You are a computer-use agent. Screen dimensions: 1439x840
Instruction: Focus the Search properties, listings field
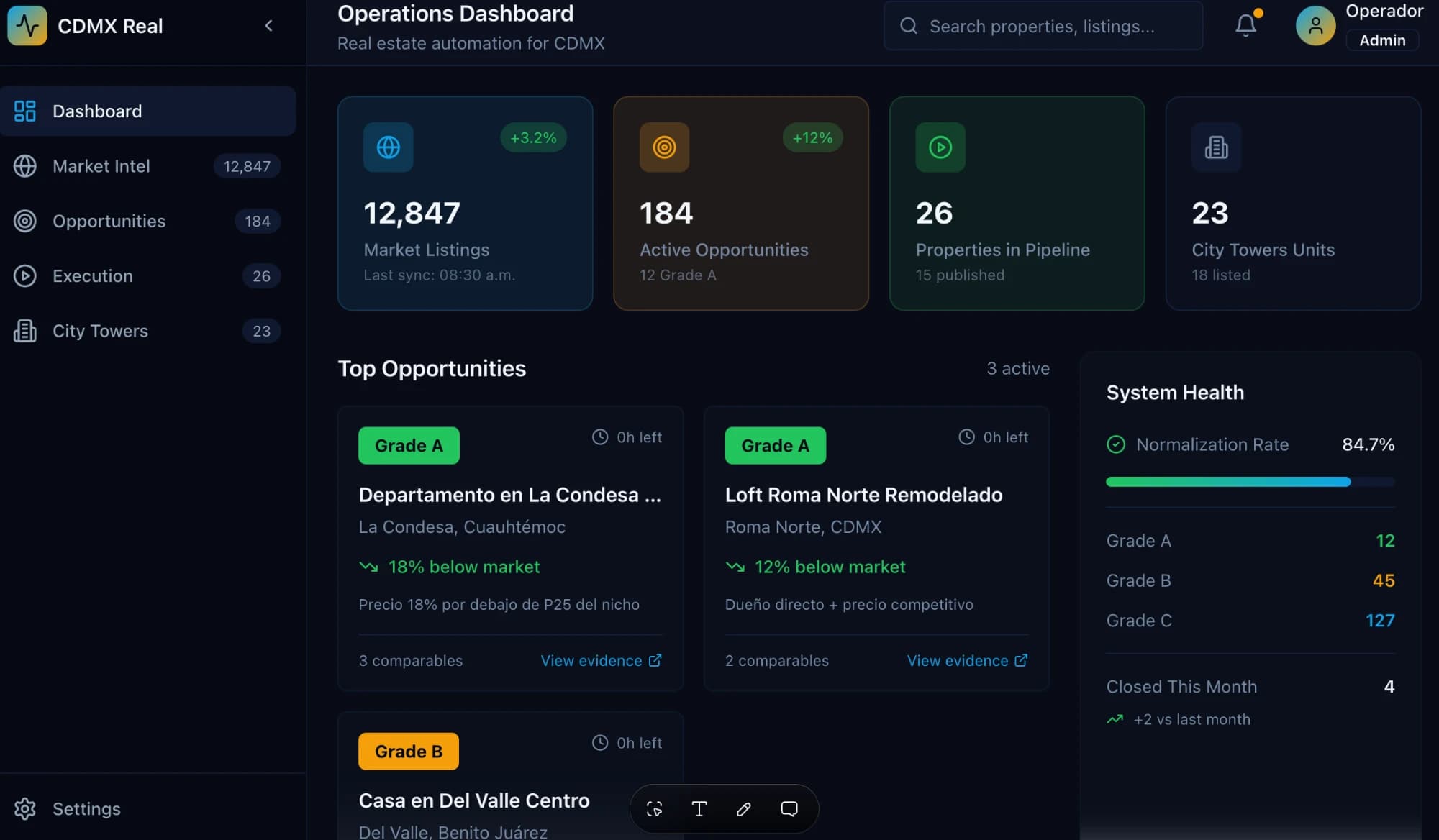coord(1043,26)
